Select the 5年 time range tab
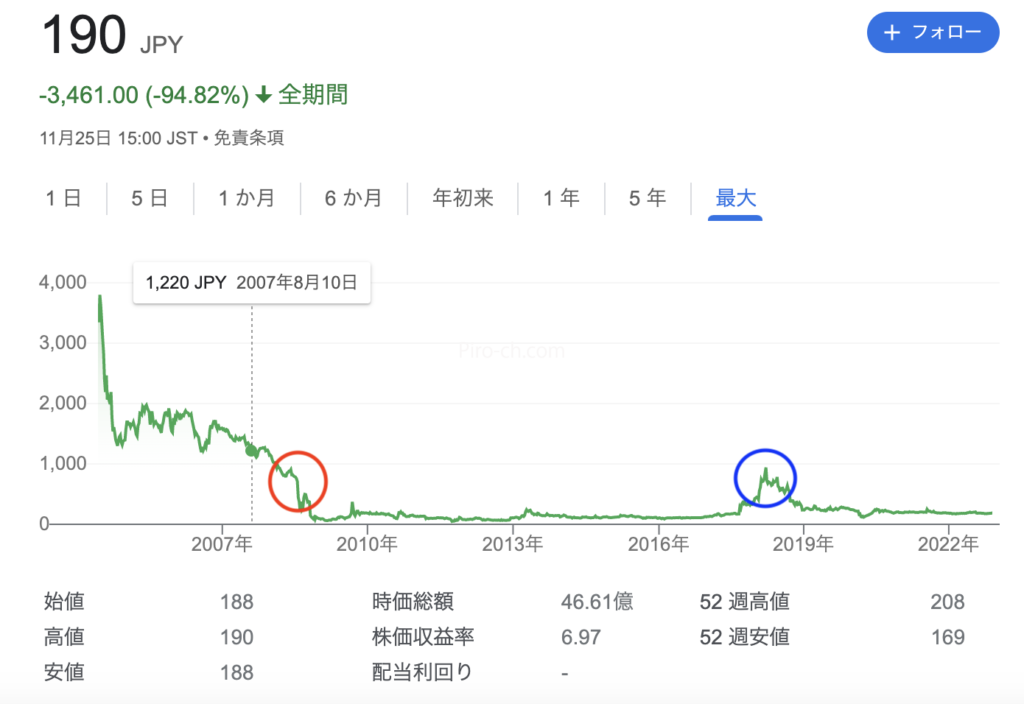 pos(647,198)
